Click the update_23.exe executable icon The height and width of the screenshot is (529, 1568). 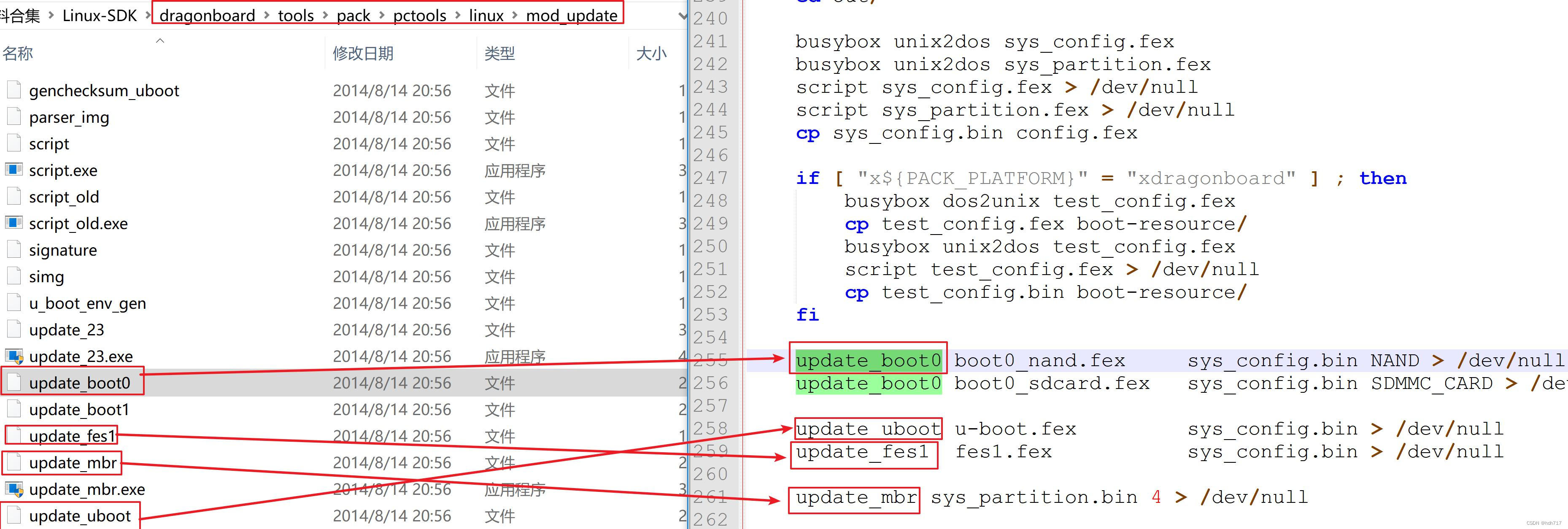pos(13,356)
